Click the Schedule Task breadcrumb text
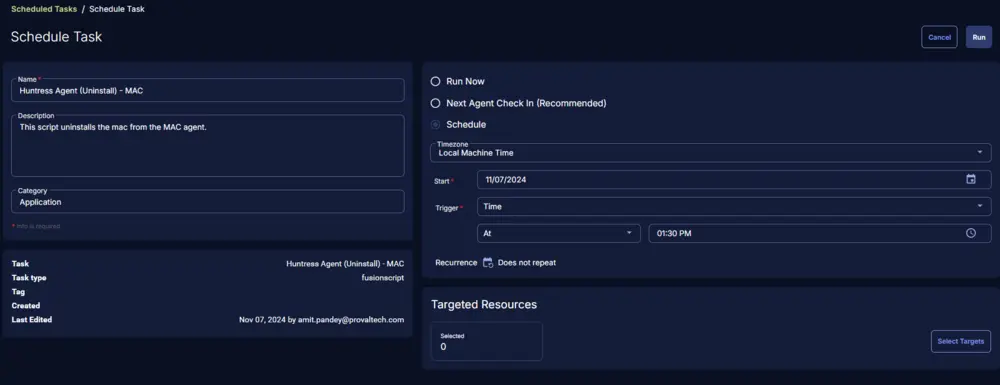 (x=117, y=9)
